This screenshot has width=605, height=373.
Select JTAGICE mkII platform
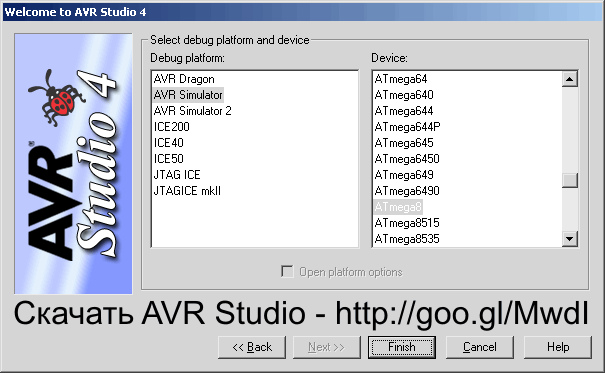point(187,191)
